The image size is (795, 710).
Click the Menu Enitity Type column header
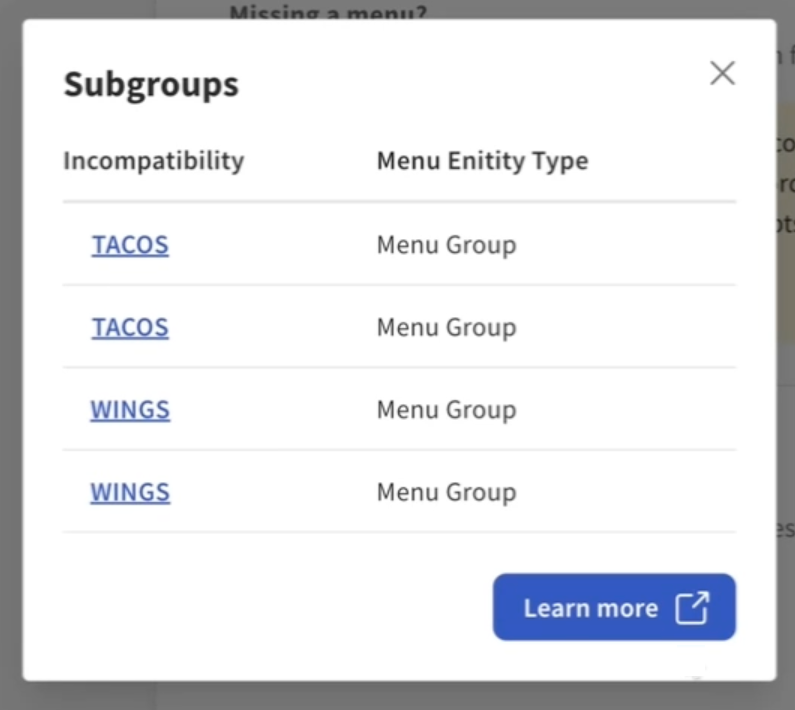[x=482, y=161]
